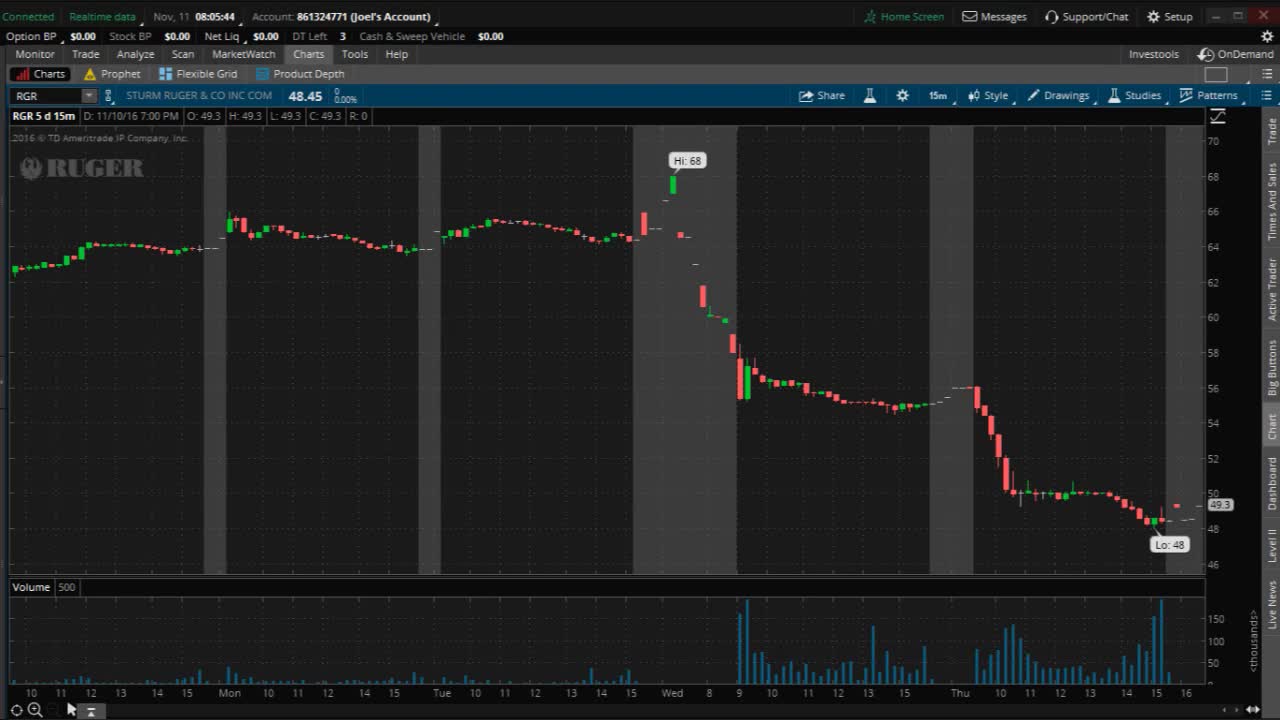This screenshot has height=720, width=1280.
Task: Open the Help tab
Action: click(x=397, y=54)
